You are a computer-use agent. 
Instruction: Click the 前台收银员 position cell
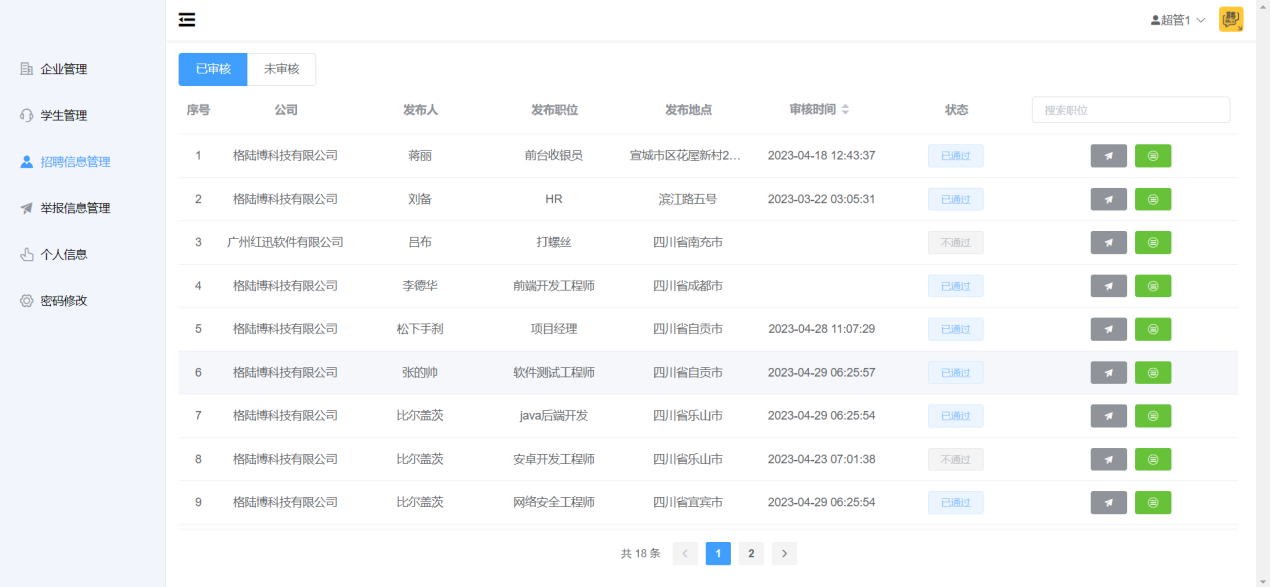coord(554,156)
